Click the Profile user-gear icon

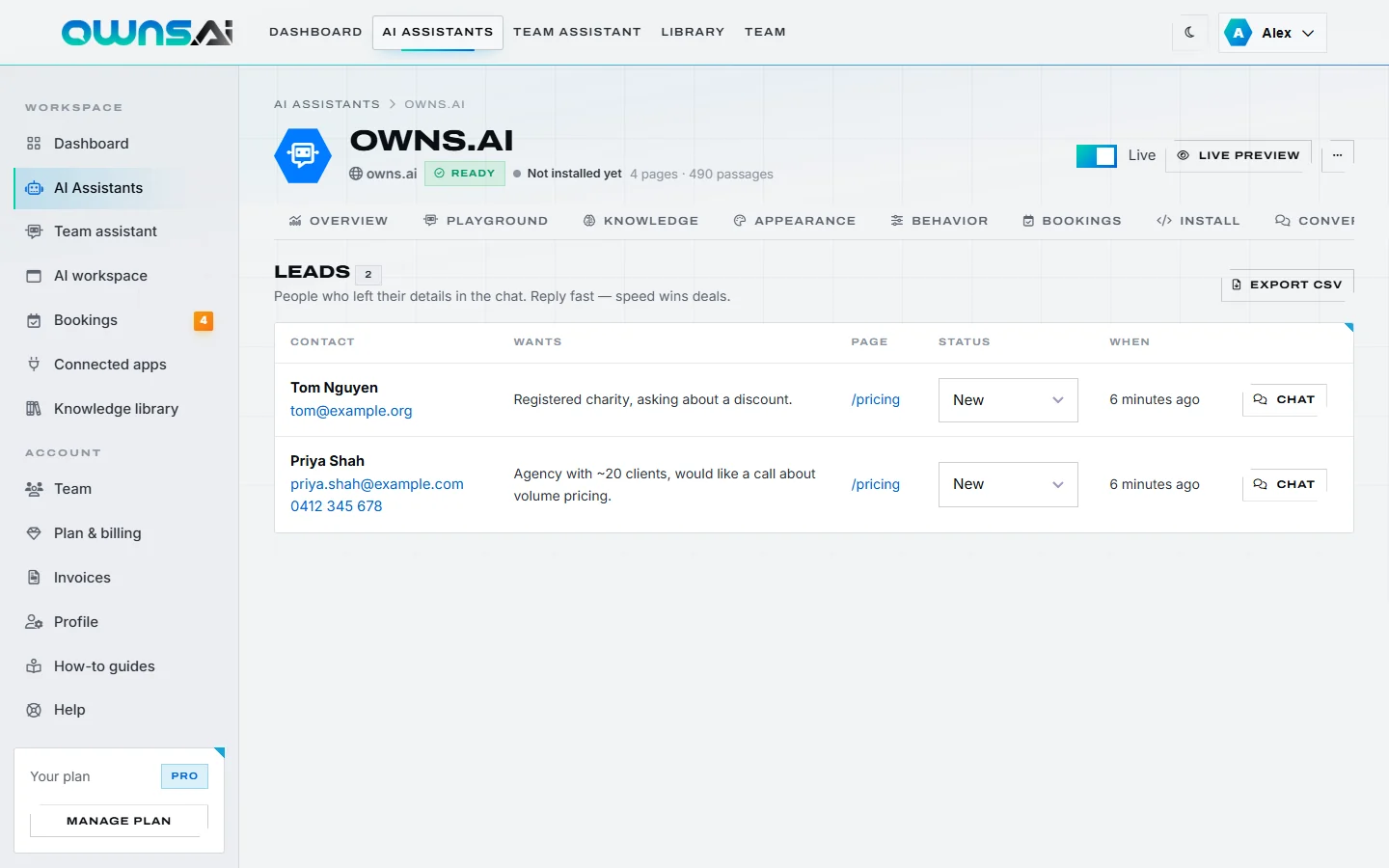tap(34, 622)
